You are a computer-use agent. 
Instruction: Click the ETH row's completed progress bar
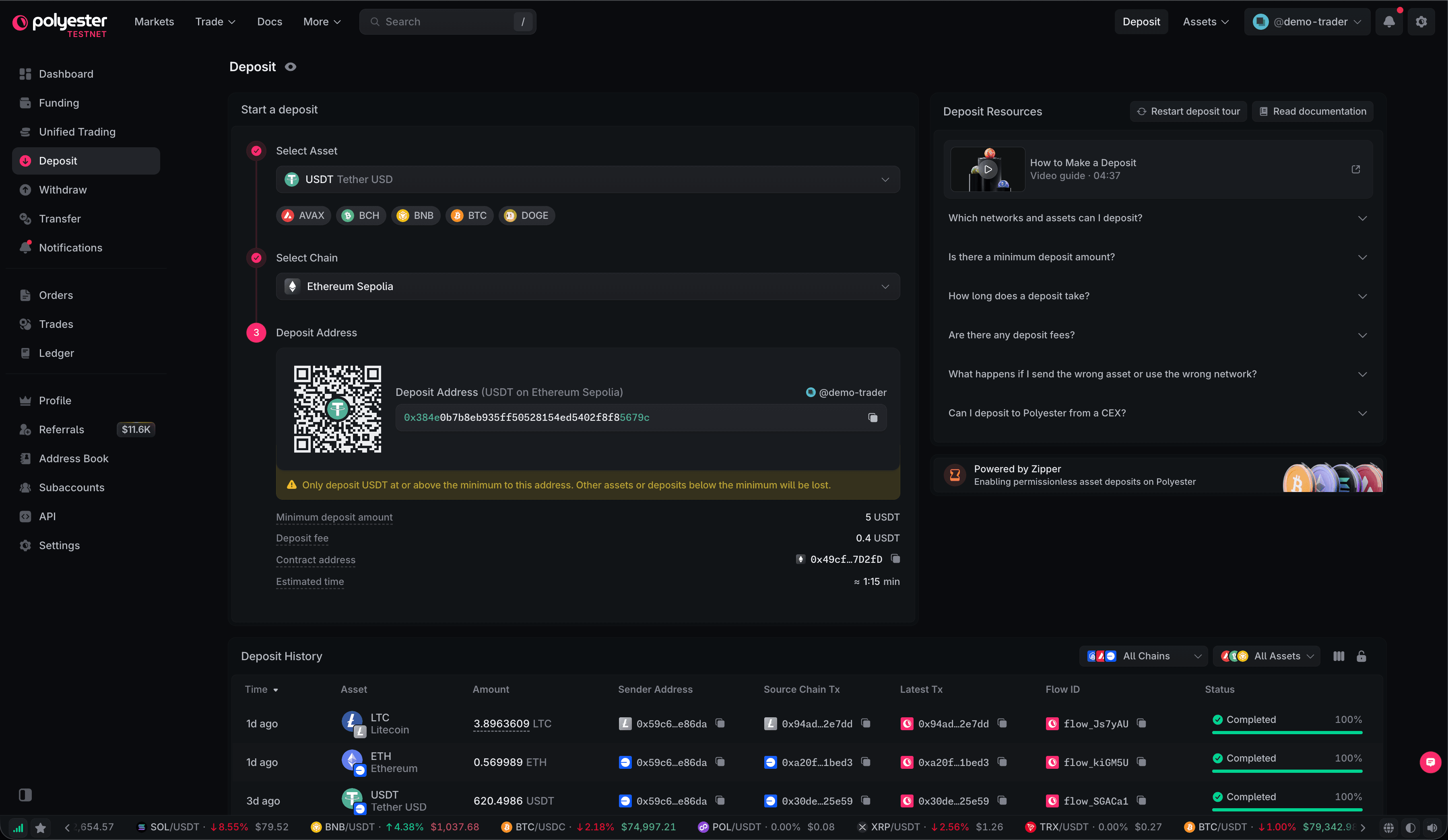1287,771
